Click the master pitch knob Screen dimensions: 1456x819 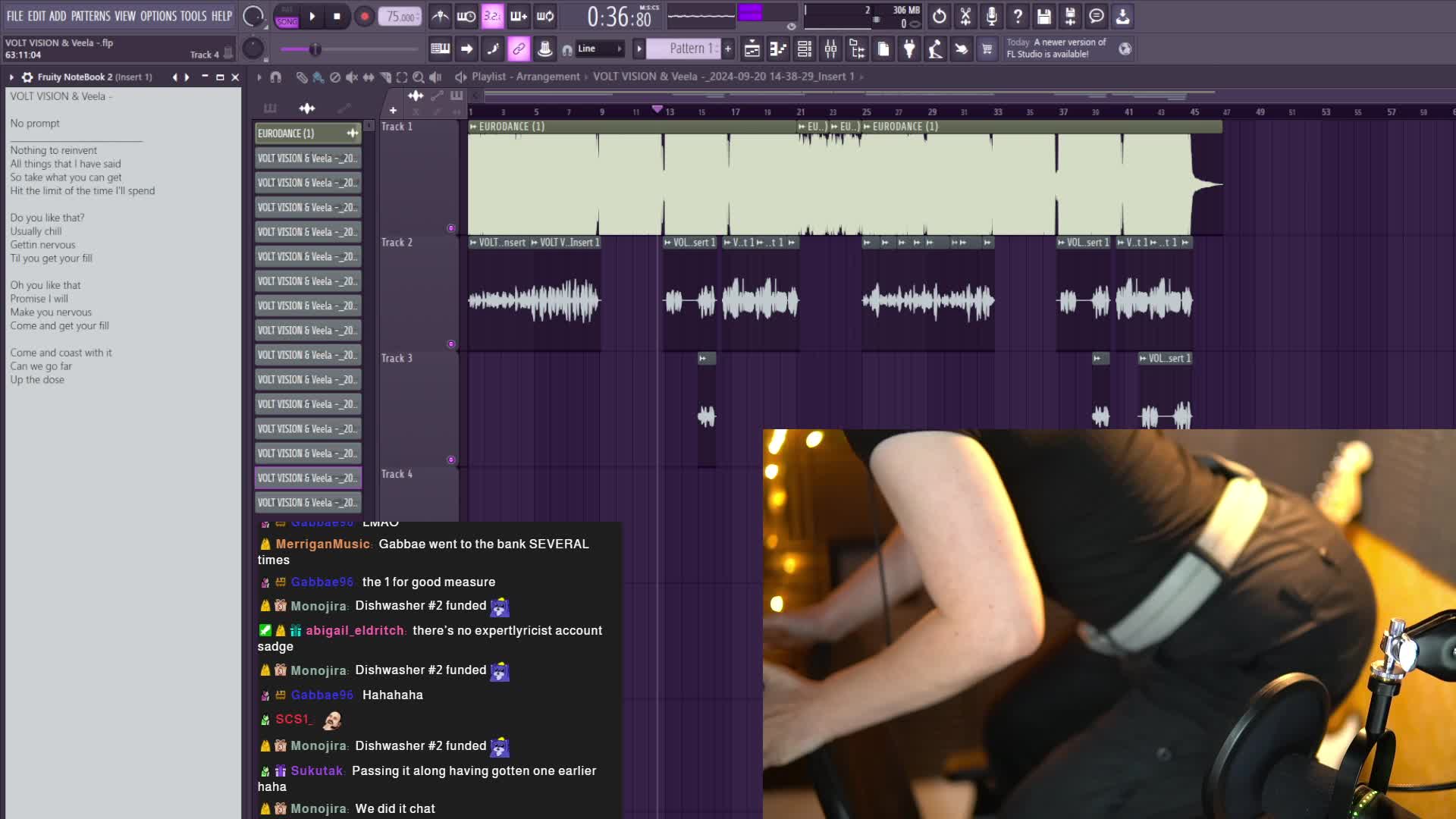click(x=253, y=49)
